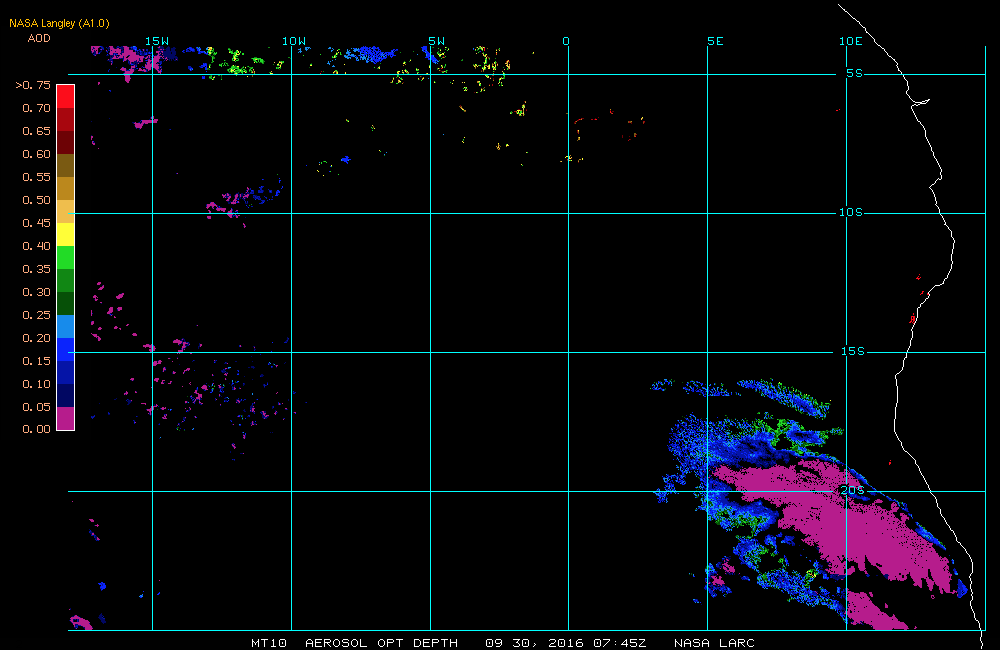Click the 'NASA LARC' caption text
The width and height of the screenshot is (1000, 650).
pyautogui.click(x=714, y=643)
